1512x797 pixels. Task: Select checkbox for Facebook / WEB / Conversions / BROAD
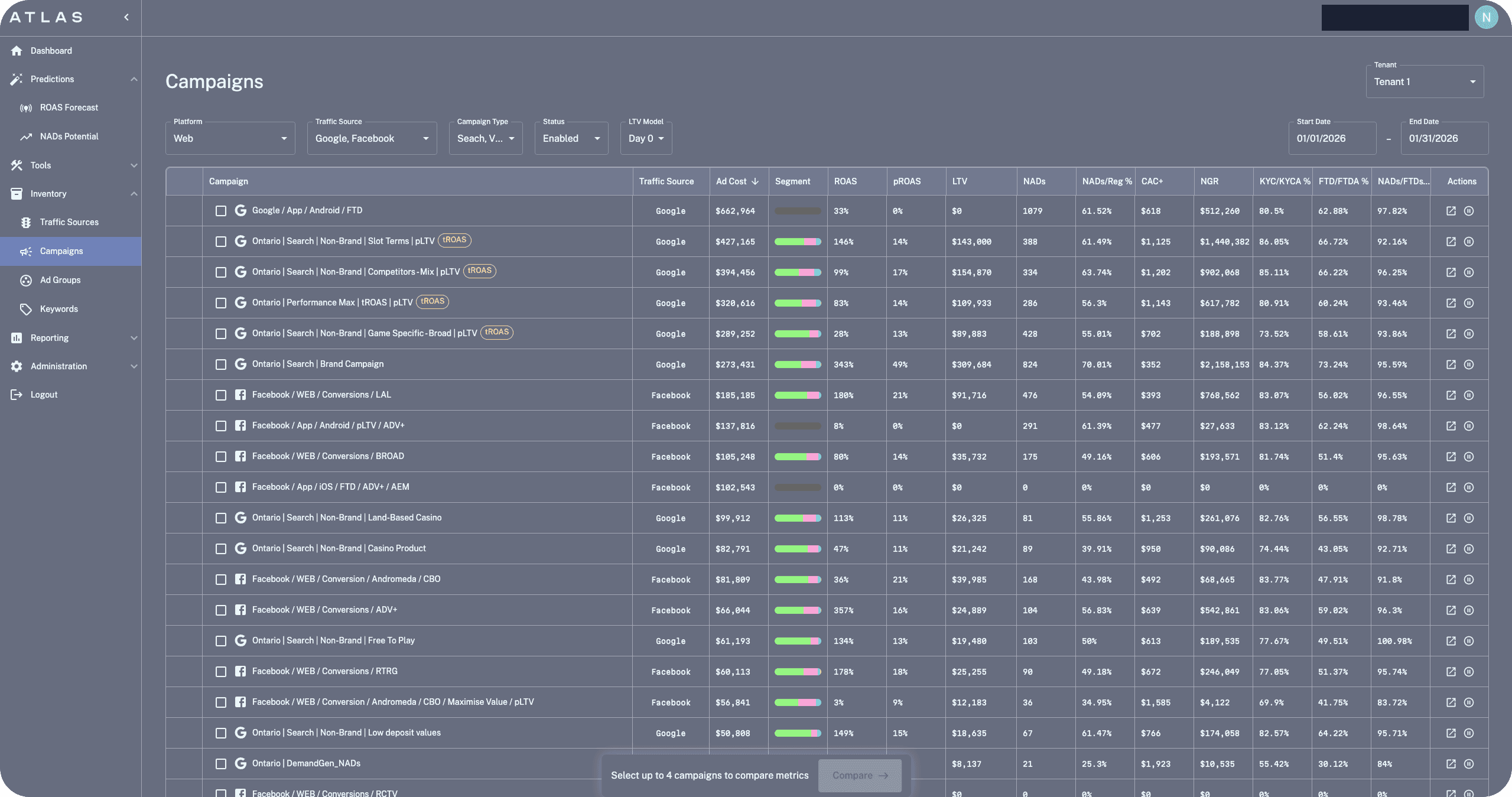tap(221, 457)
